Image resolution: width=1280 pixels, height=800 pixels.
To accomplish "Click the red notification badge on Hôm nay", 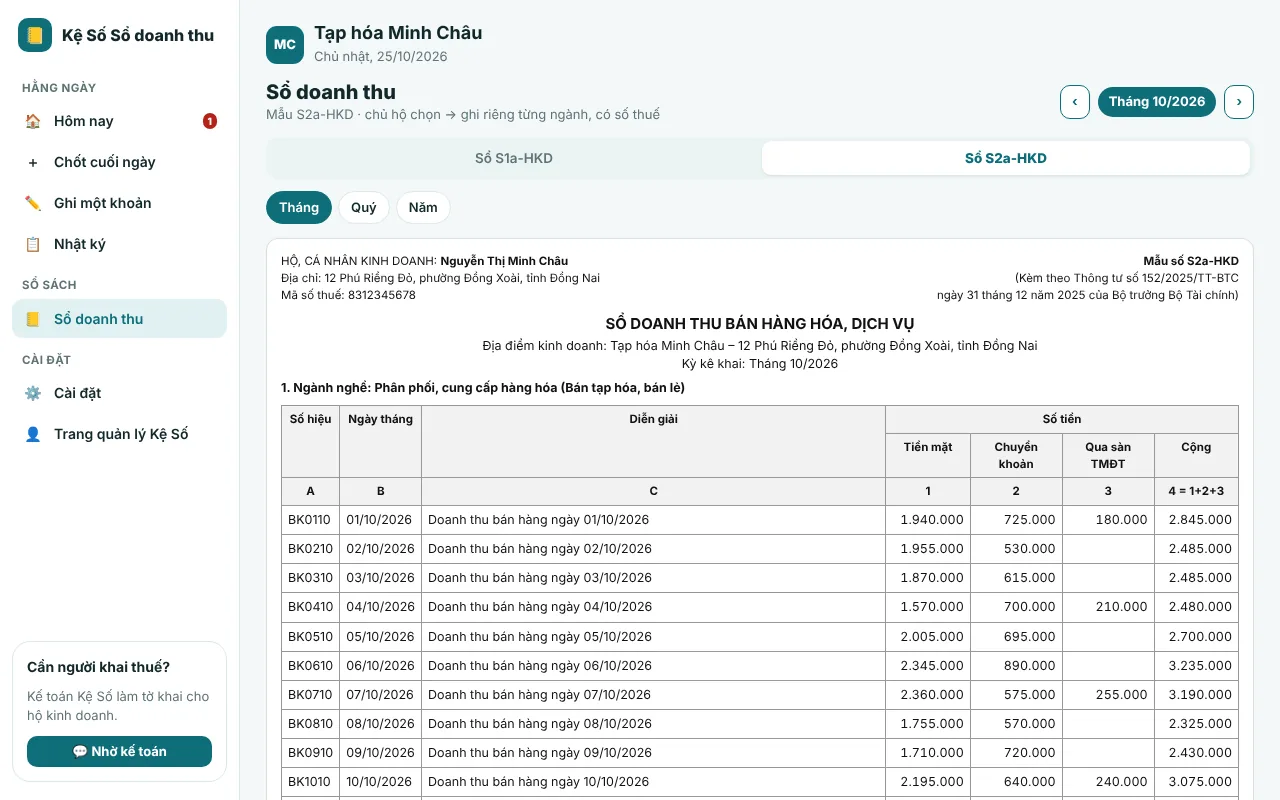I will tap(210, 121).
